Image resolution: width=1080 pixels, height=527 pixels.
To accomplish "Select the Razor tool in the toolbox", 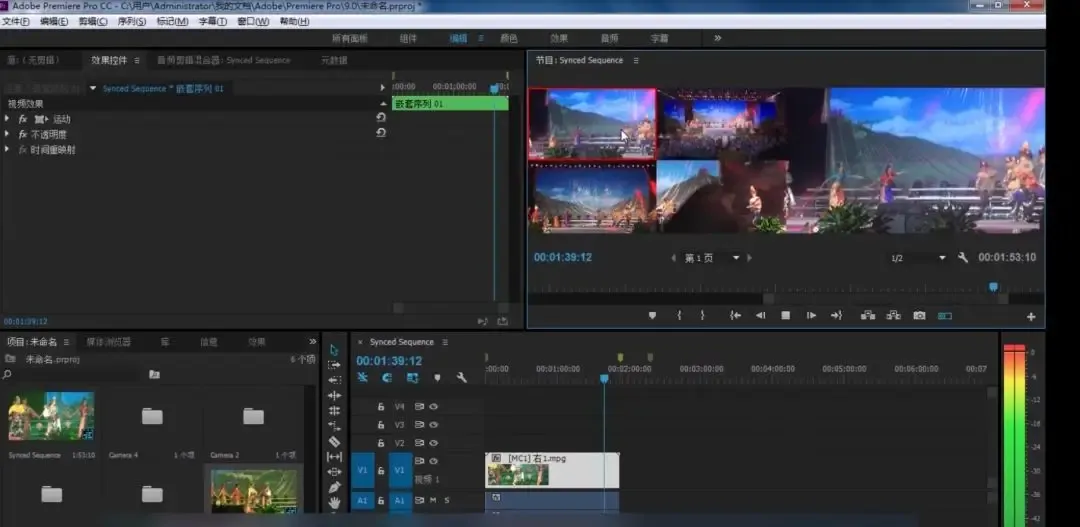I will [334, 441].
